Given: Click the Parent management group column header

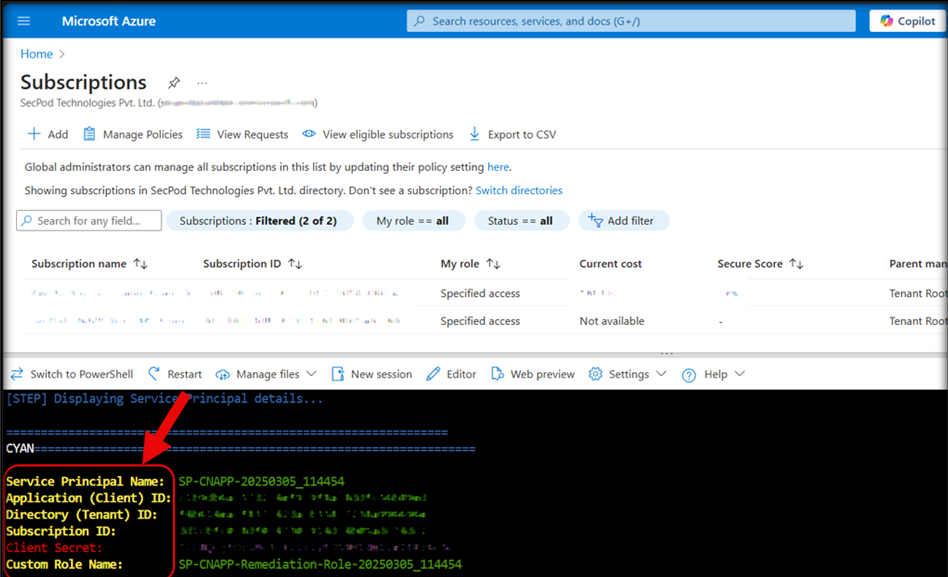Looking at the screenshot, I should (918, 264).
